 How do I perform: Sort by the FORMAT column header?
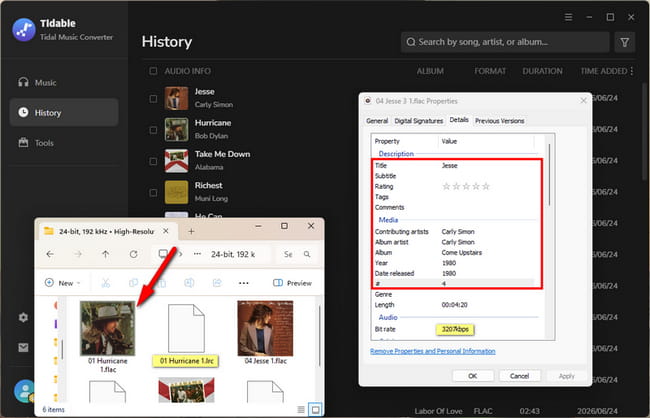click(490, 71)
